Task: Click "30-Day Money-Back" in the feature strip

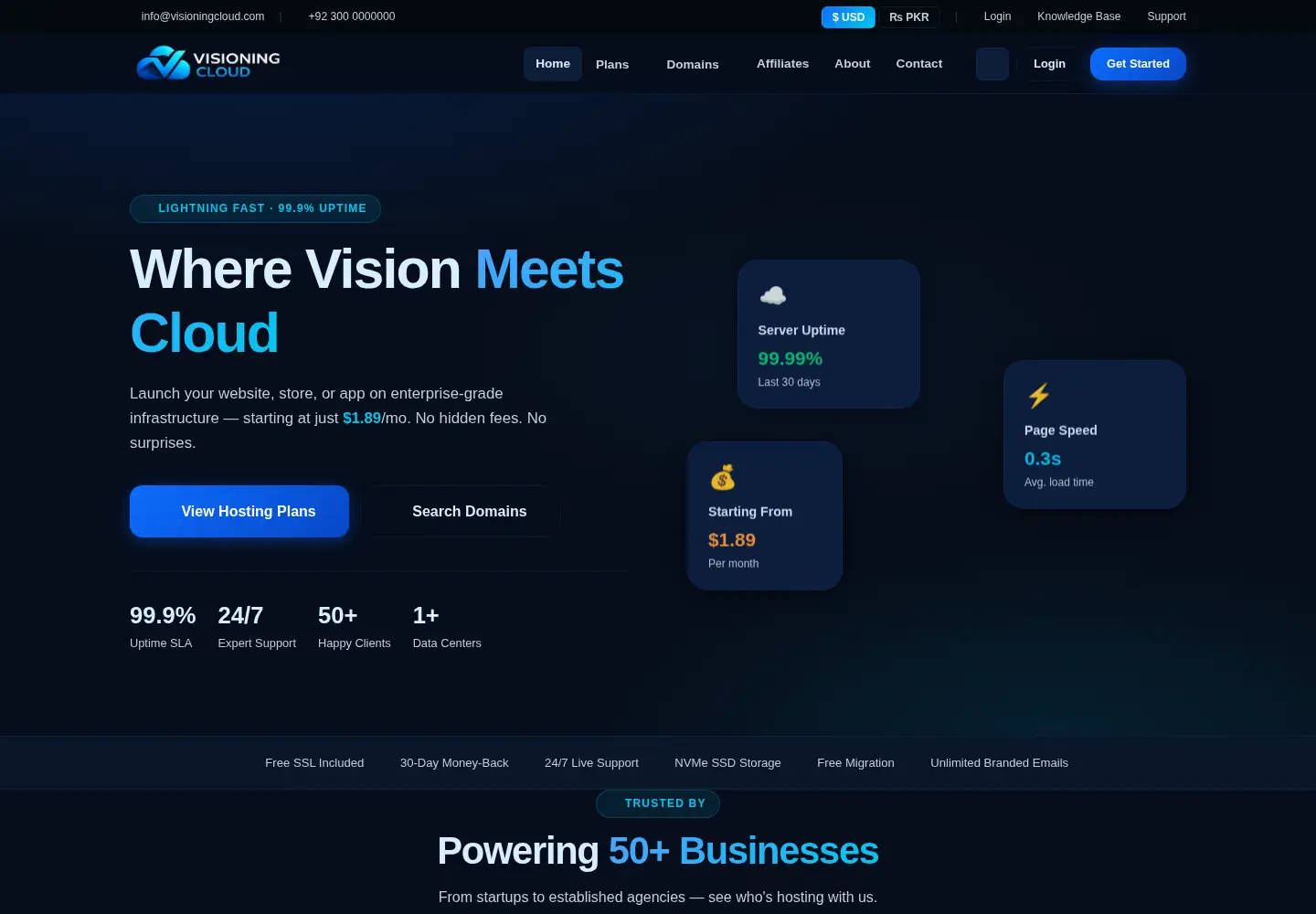Action: coord(454,763)
